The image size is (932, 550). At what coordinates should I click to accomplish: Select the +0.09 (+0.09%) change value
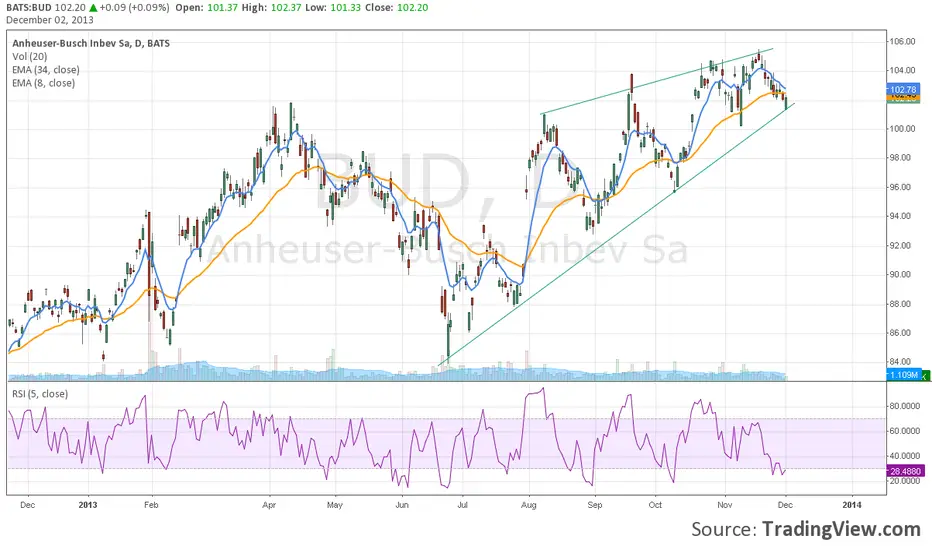click(134, 8)
